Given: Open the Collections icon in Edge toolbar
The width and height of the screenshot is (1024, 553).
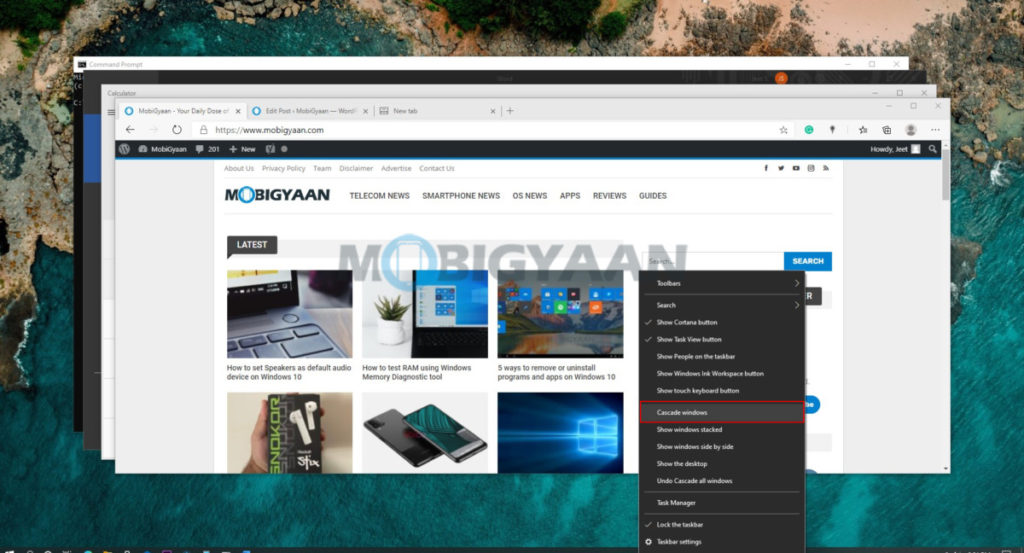Looking at the screenshot, I should click(x=886, y=130).
